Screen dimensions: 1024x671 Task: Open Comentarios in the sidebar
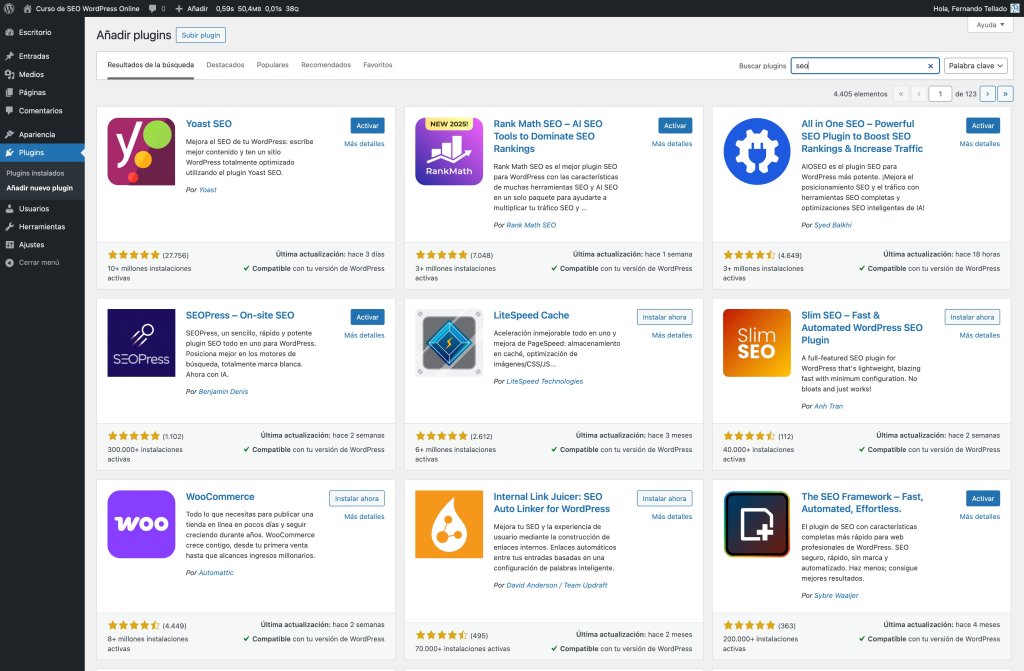click(x=42, y=110)
